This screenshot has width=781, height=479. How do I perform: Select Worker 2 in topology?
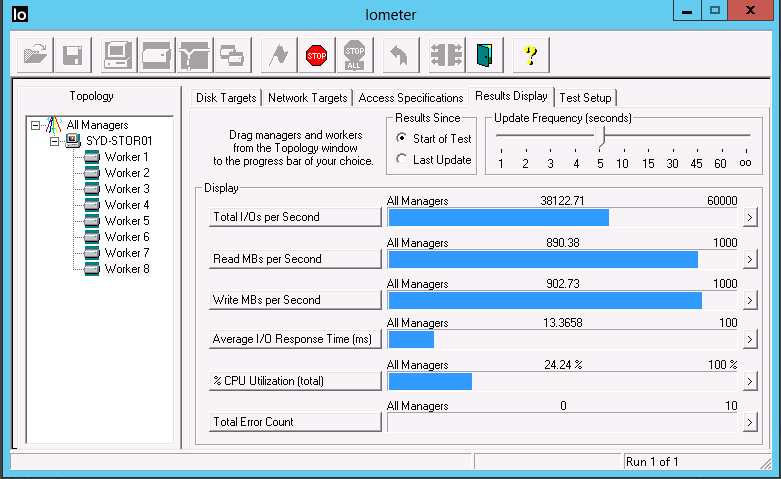click(117, 173)
